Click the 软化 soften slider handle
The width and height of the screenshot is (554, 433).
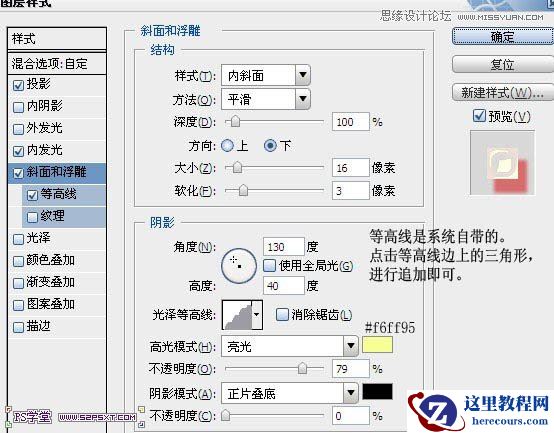(x=243, y=190)
